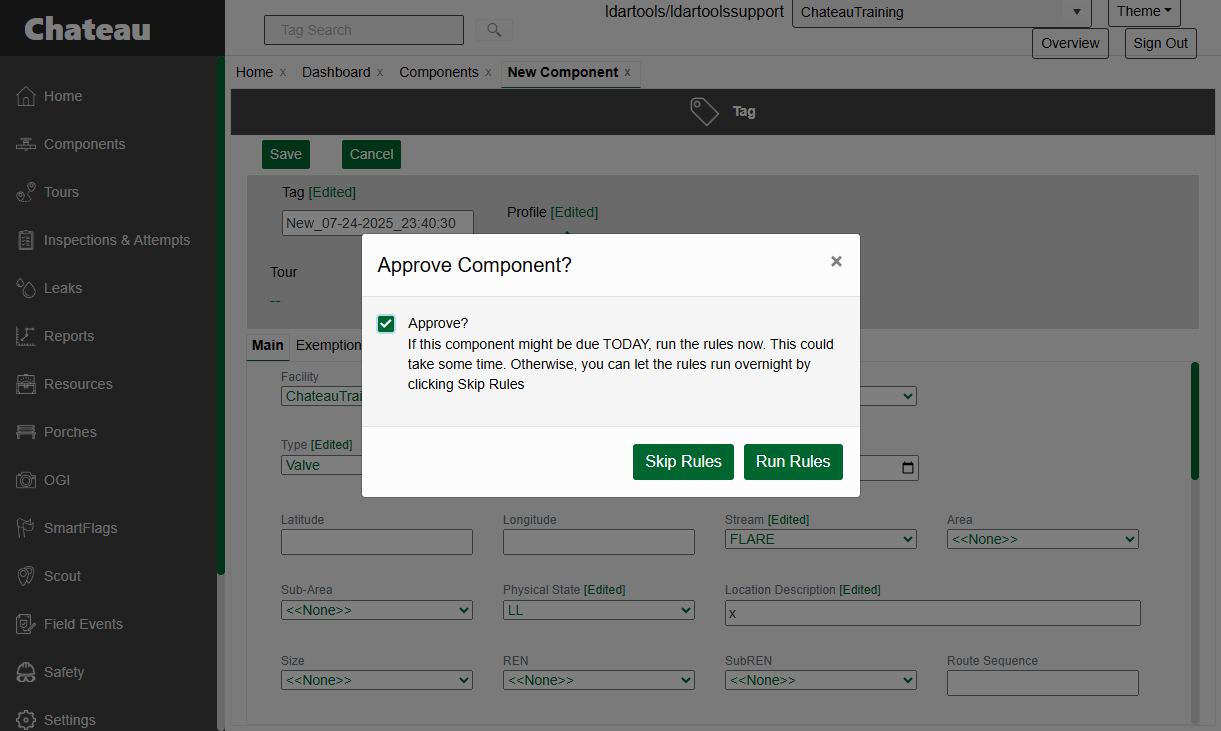Viewport: 1221px width, 731px height.
Task: Open the Size dropdown
Action: coord(377,680)
